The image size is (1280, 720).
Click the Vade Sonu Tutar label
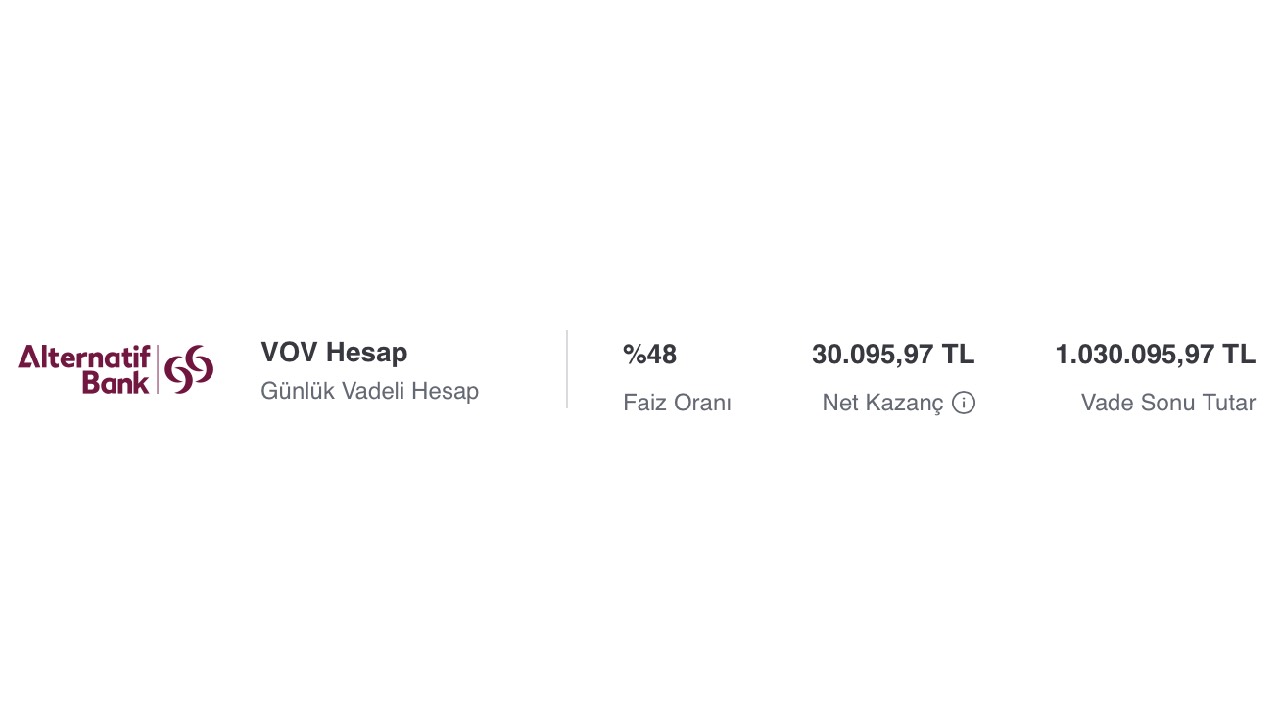click(x=1168, y=403)
